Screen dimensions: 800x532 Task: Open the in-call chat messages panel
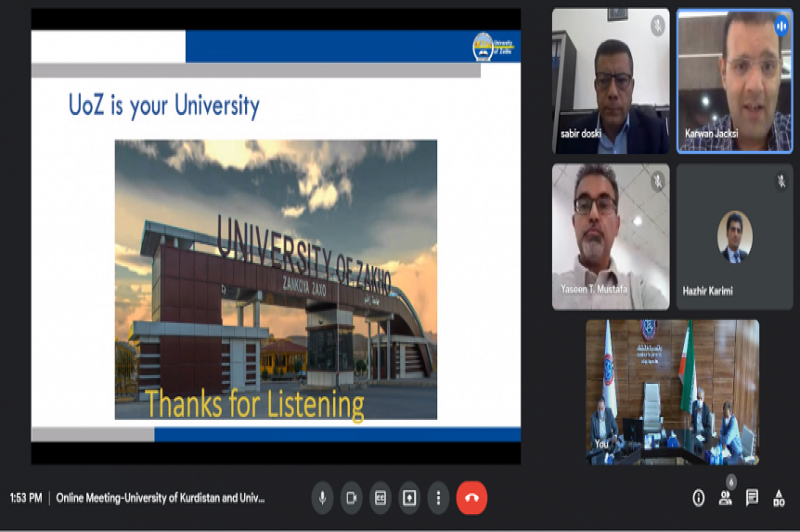tap(752, 497)
